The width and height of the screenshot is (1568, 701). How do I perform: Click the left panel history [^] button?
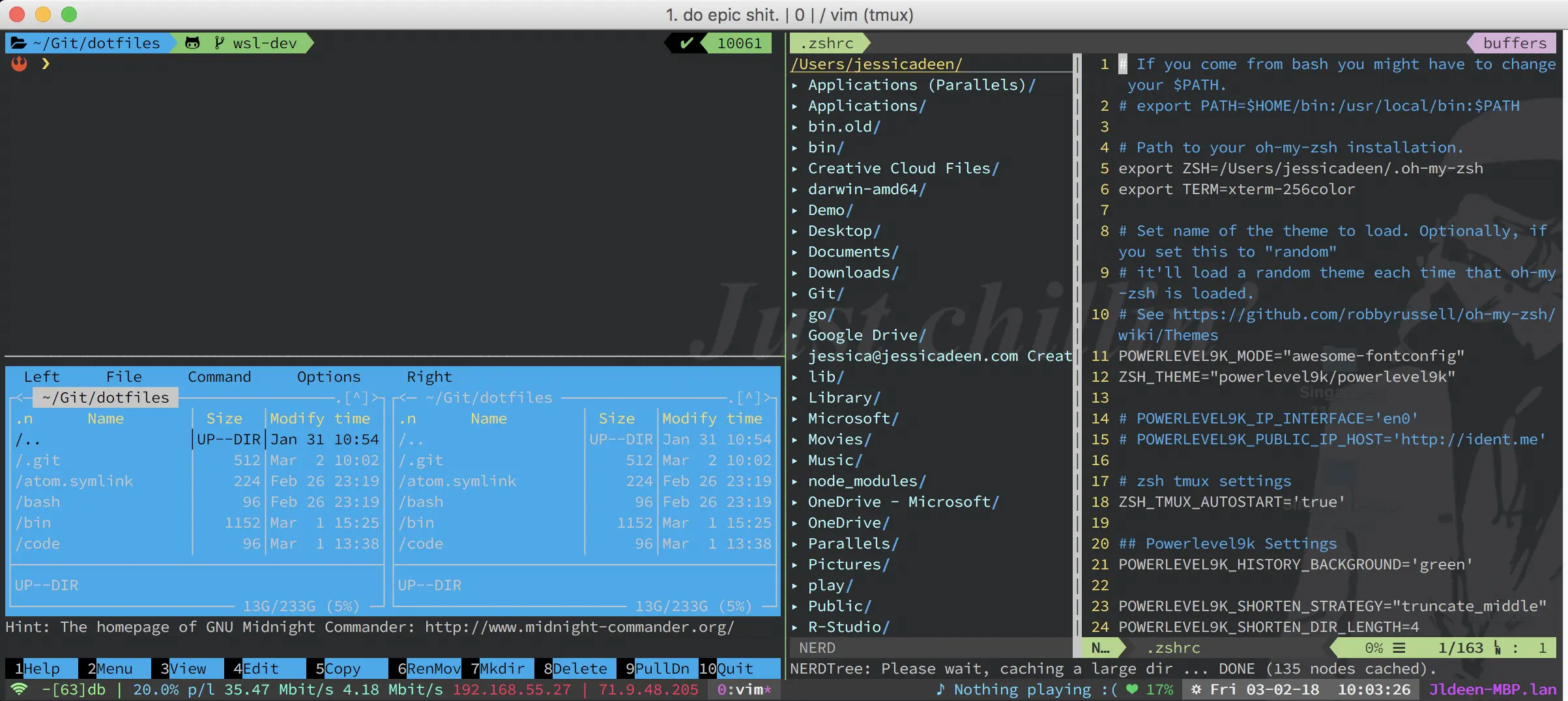[x=356, y=397]
